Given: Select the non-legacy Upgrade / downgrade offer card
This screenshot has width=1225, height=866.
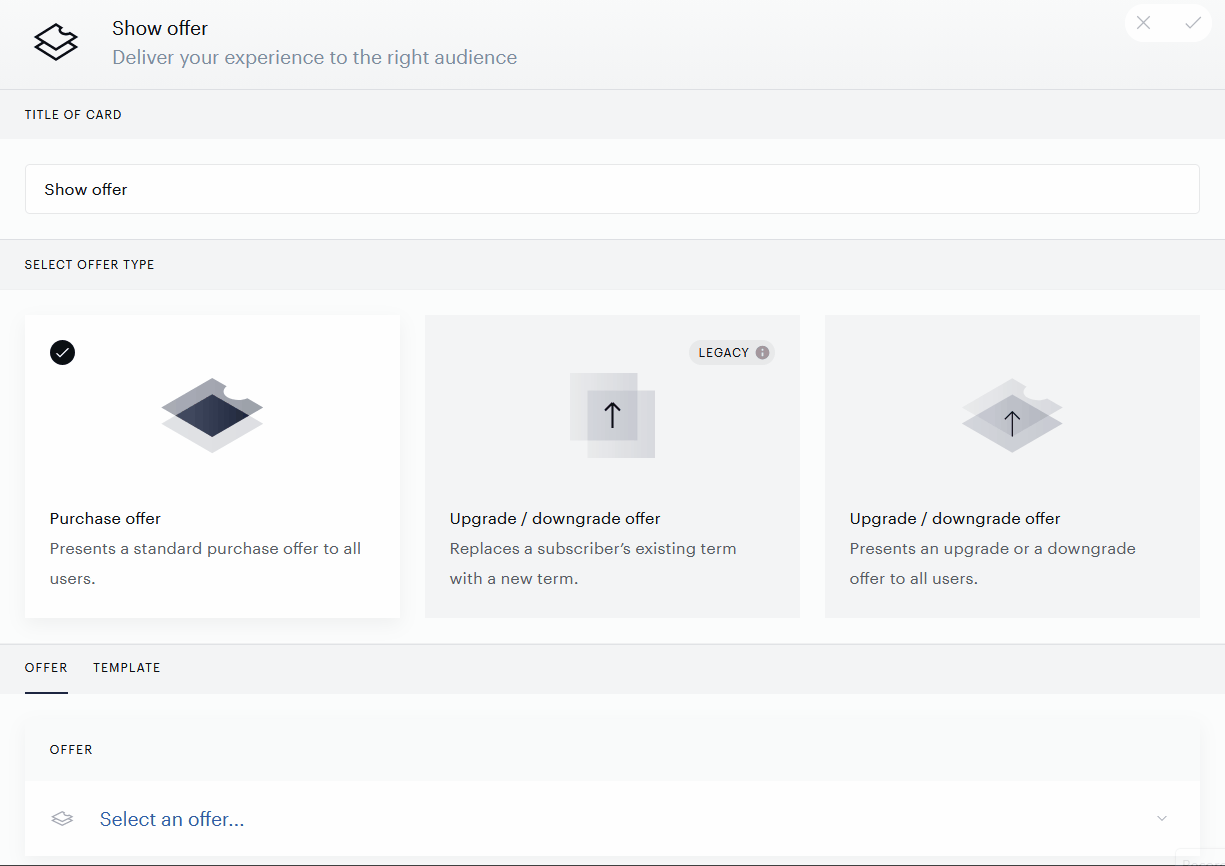Looking at the screenshot, I should pyautogui.click(x=1012, y=466).
